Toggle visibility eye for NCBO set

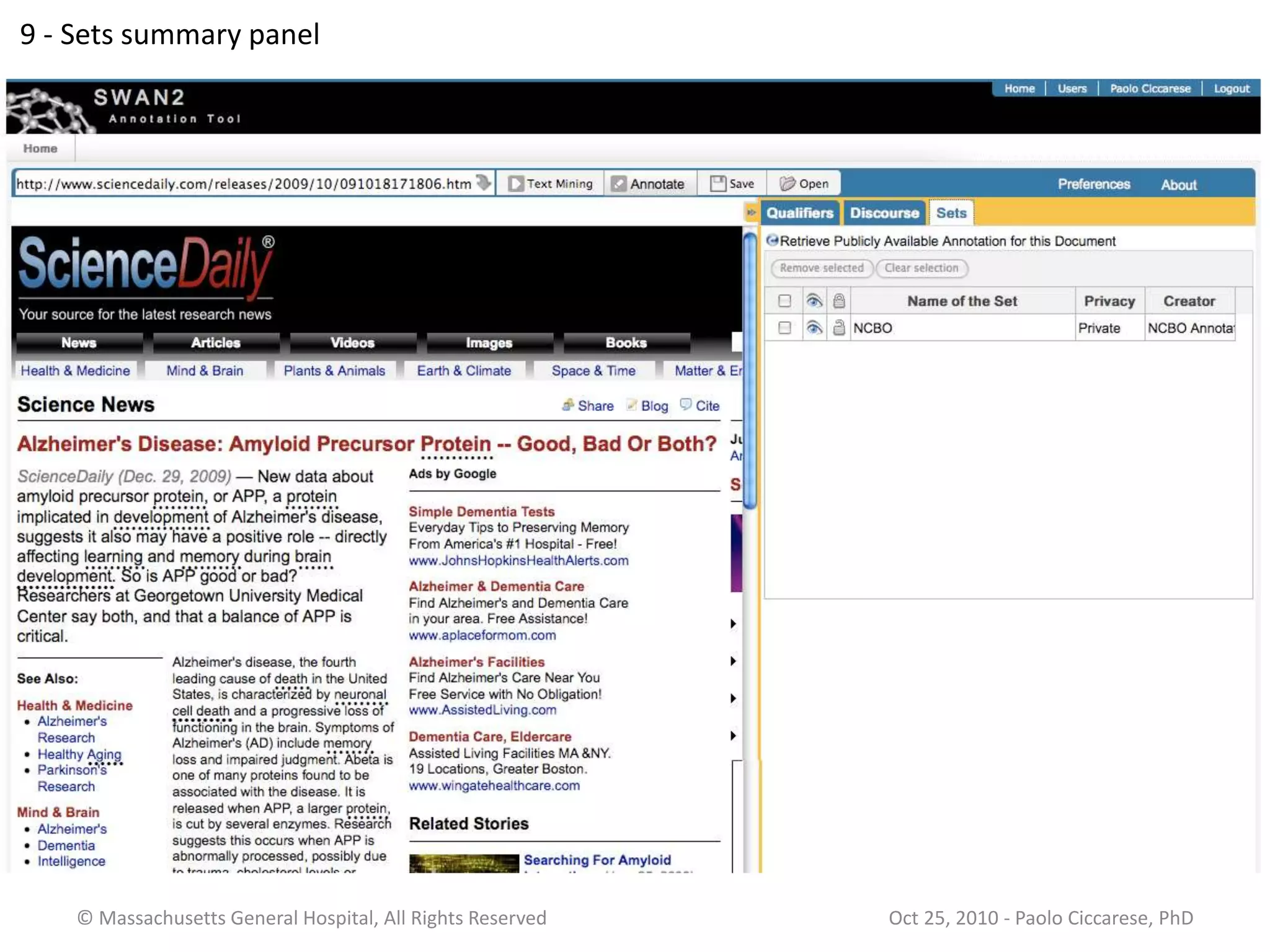pyautogui.click(x=814, y=328)
